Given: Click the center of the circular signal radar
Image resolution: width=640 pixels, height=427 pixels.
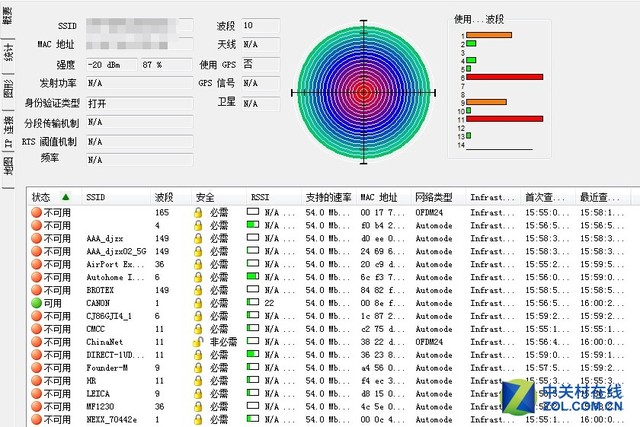Looking at the screenshot, I should click(364, 93).
